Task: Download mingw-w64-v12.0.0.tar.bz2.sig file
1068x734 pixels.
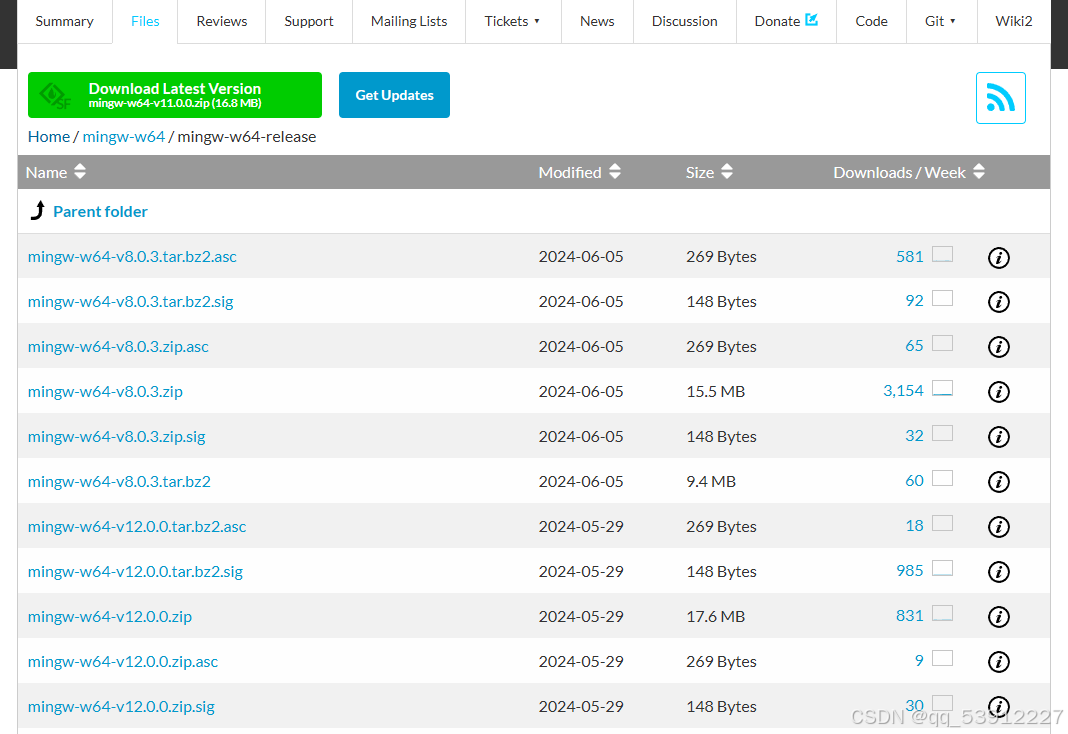Action: point(136,571)
